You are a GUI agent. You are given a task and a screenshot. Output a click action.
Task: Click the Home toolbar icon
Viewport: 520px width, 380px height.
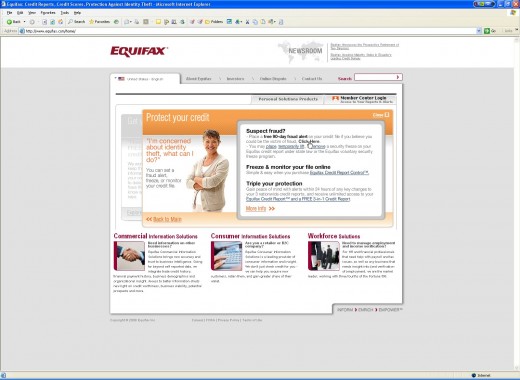tap(60, 22)
